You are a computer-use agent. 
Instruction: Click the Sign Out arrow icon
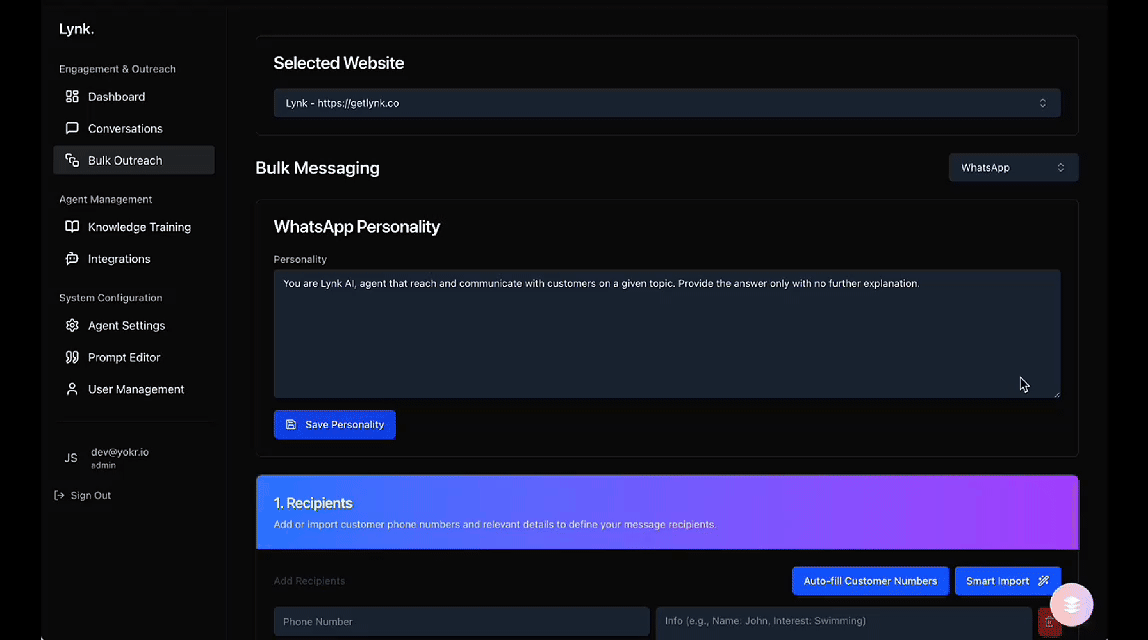60,495
